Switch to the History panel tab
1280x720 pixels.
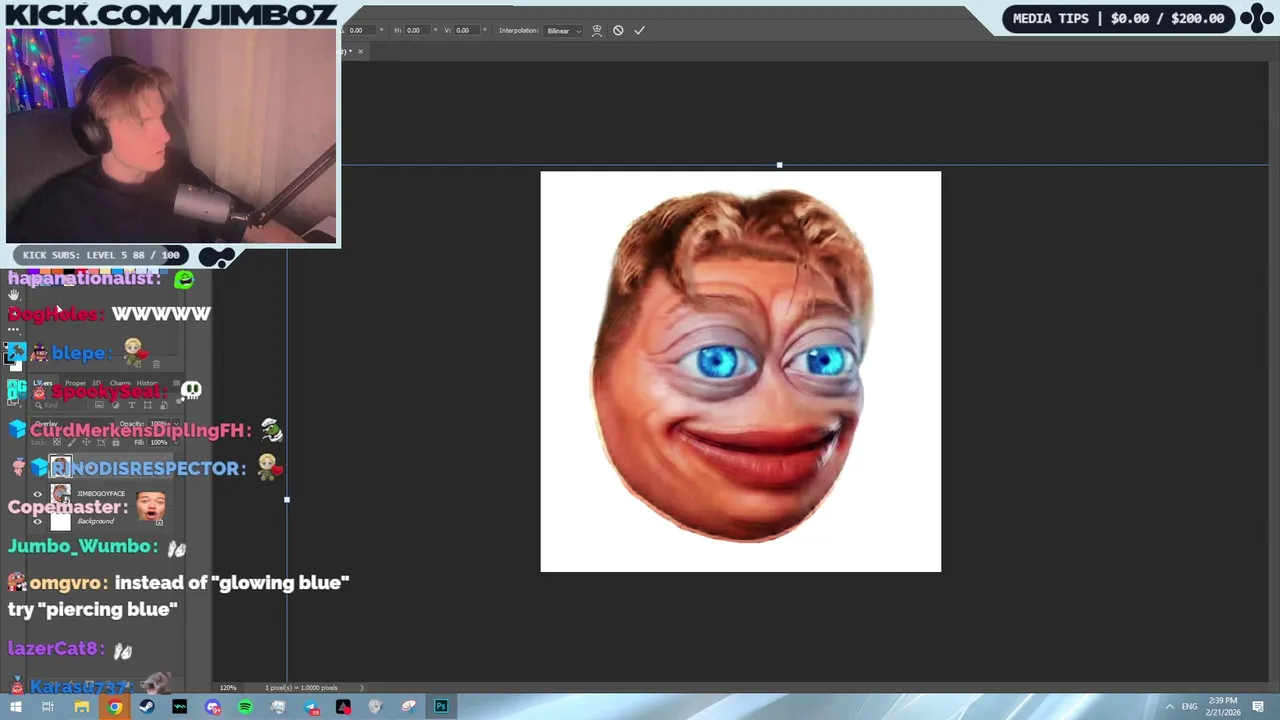[147, 383]
